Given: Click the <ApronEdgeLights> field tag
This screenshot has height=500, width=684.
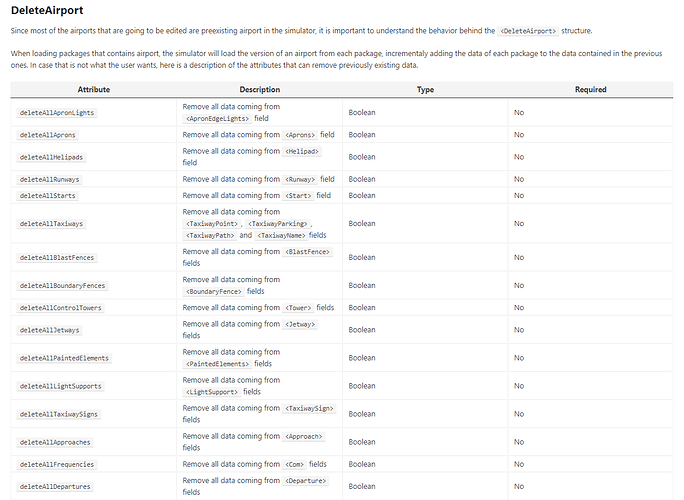Looking at the screenshot, I should 217,119.
